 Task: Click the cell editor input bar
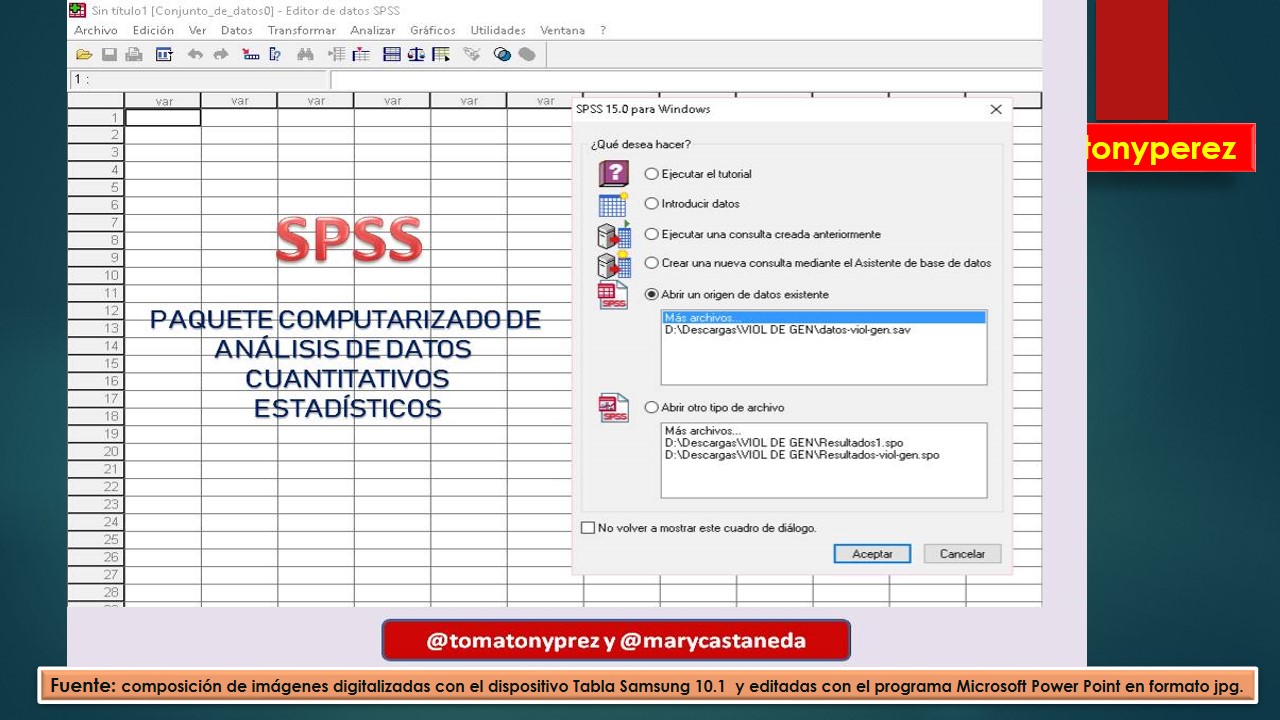(685, 80)
